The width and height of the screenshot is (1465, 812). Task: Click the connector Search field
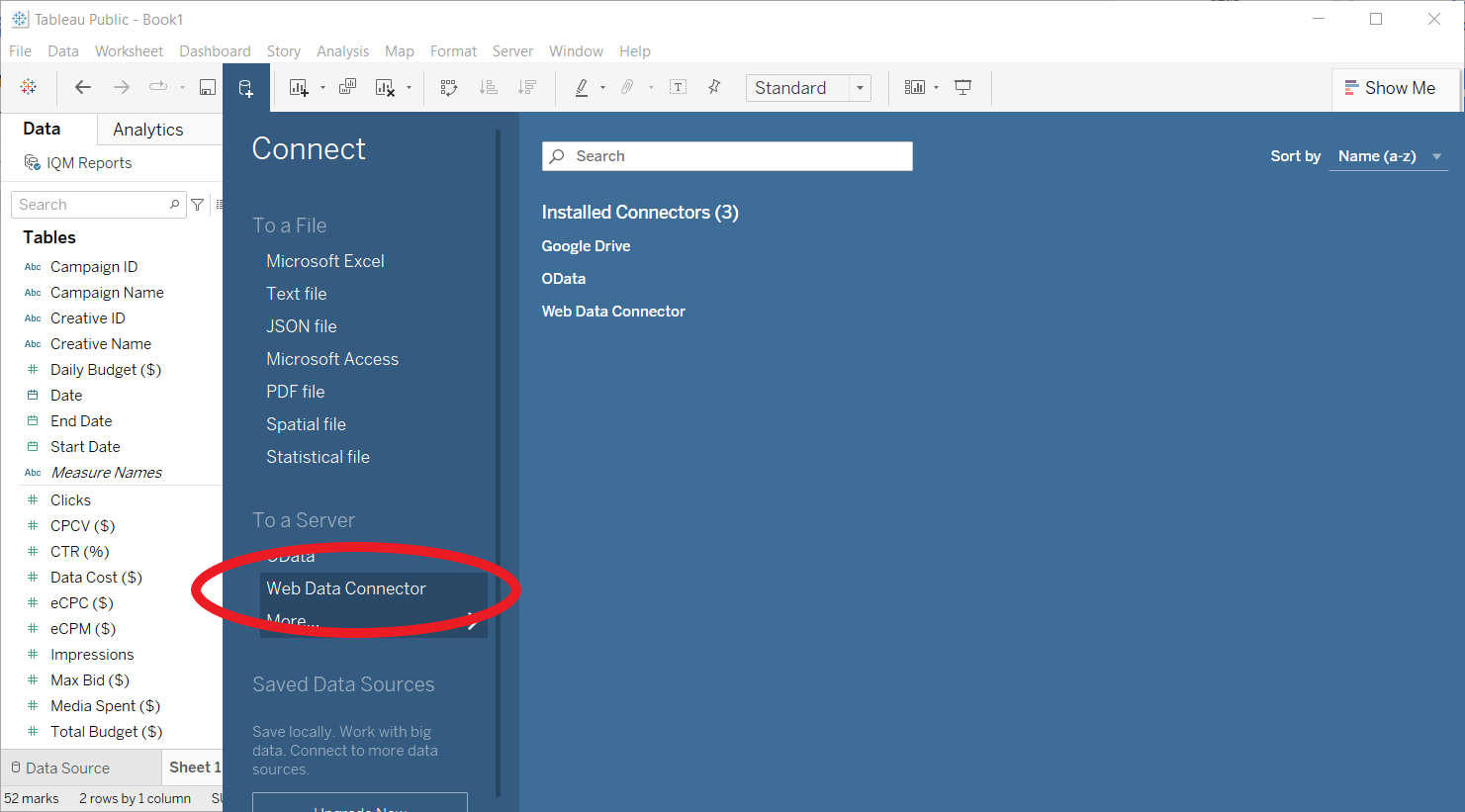point(727,156)
